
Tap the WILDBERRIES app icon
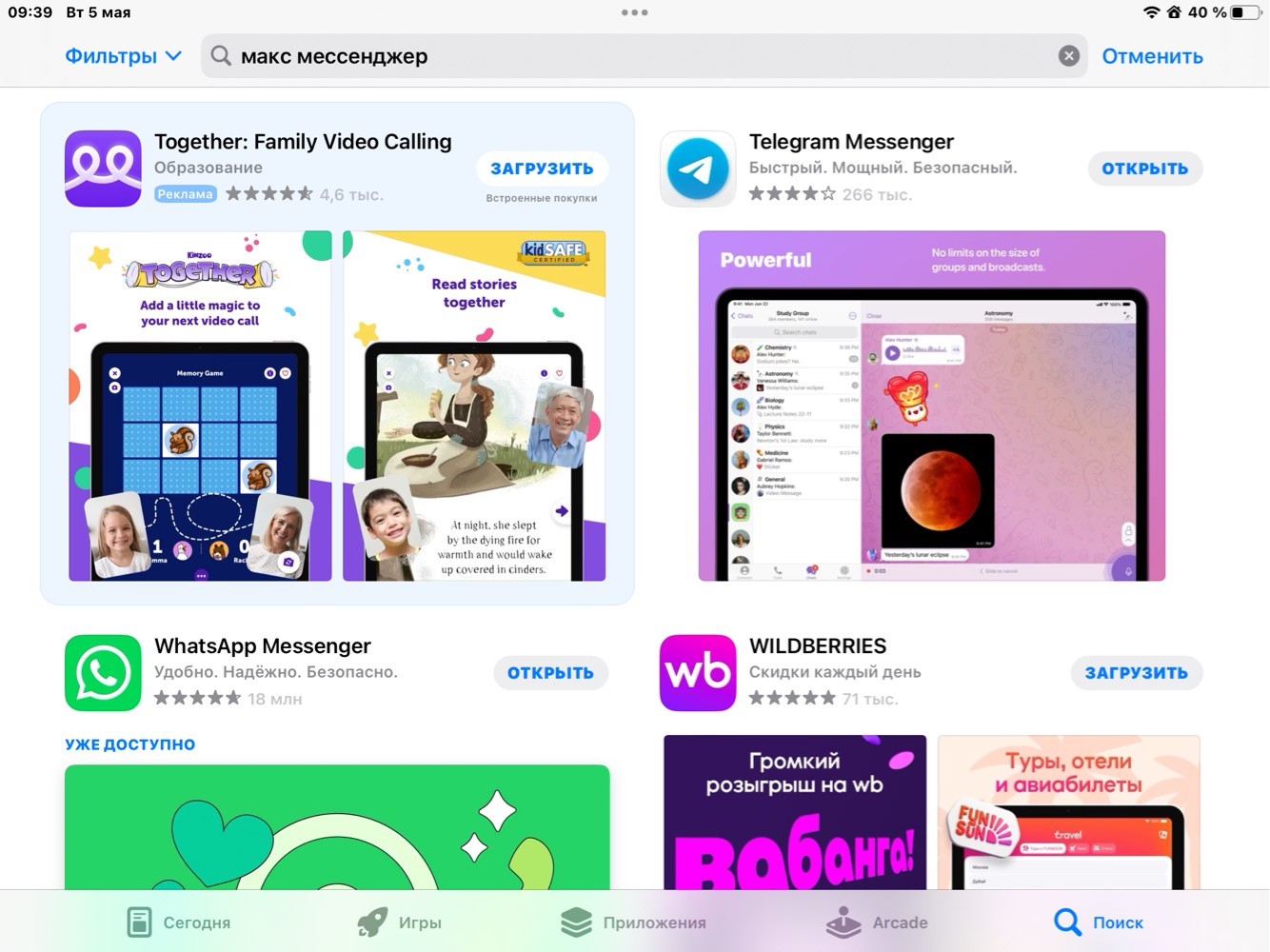coord(698,673)
